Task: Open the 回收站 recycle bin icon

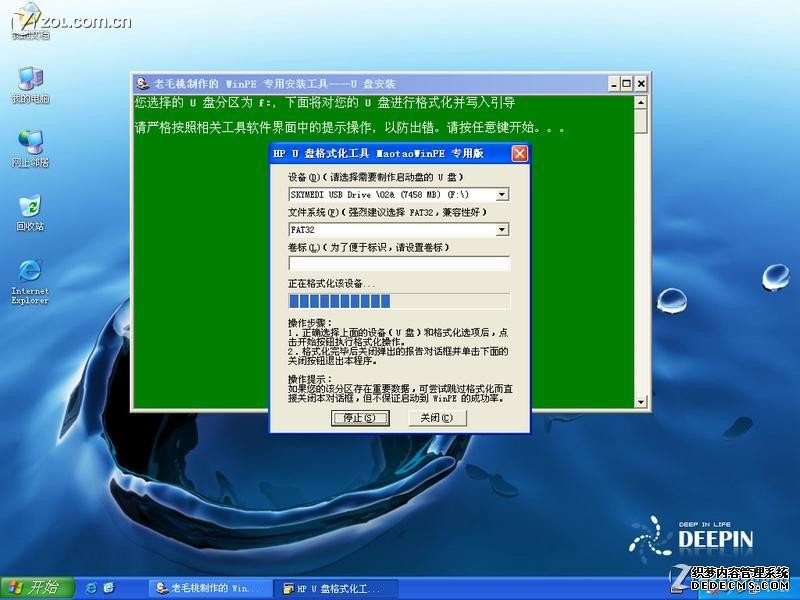Action: [x=31, y=212]
